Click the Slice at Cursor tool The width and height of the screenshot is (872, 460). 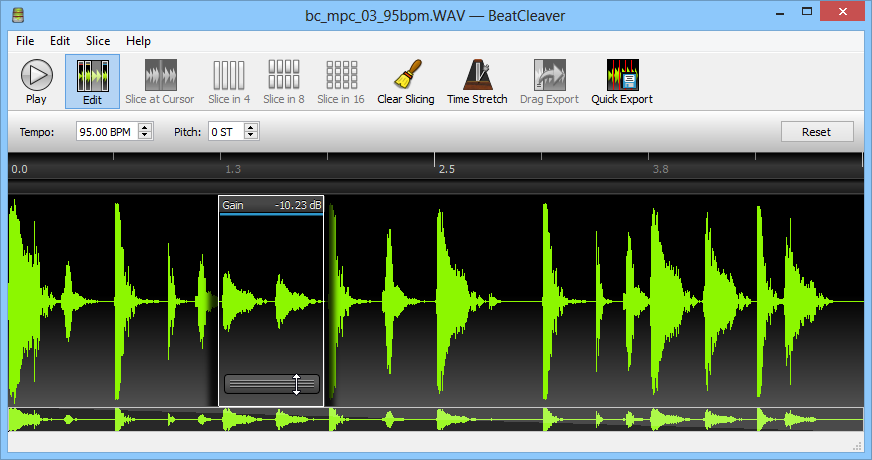160,81
